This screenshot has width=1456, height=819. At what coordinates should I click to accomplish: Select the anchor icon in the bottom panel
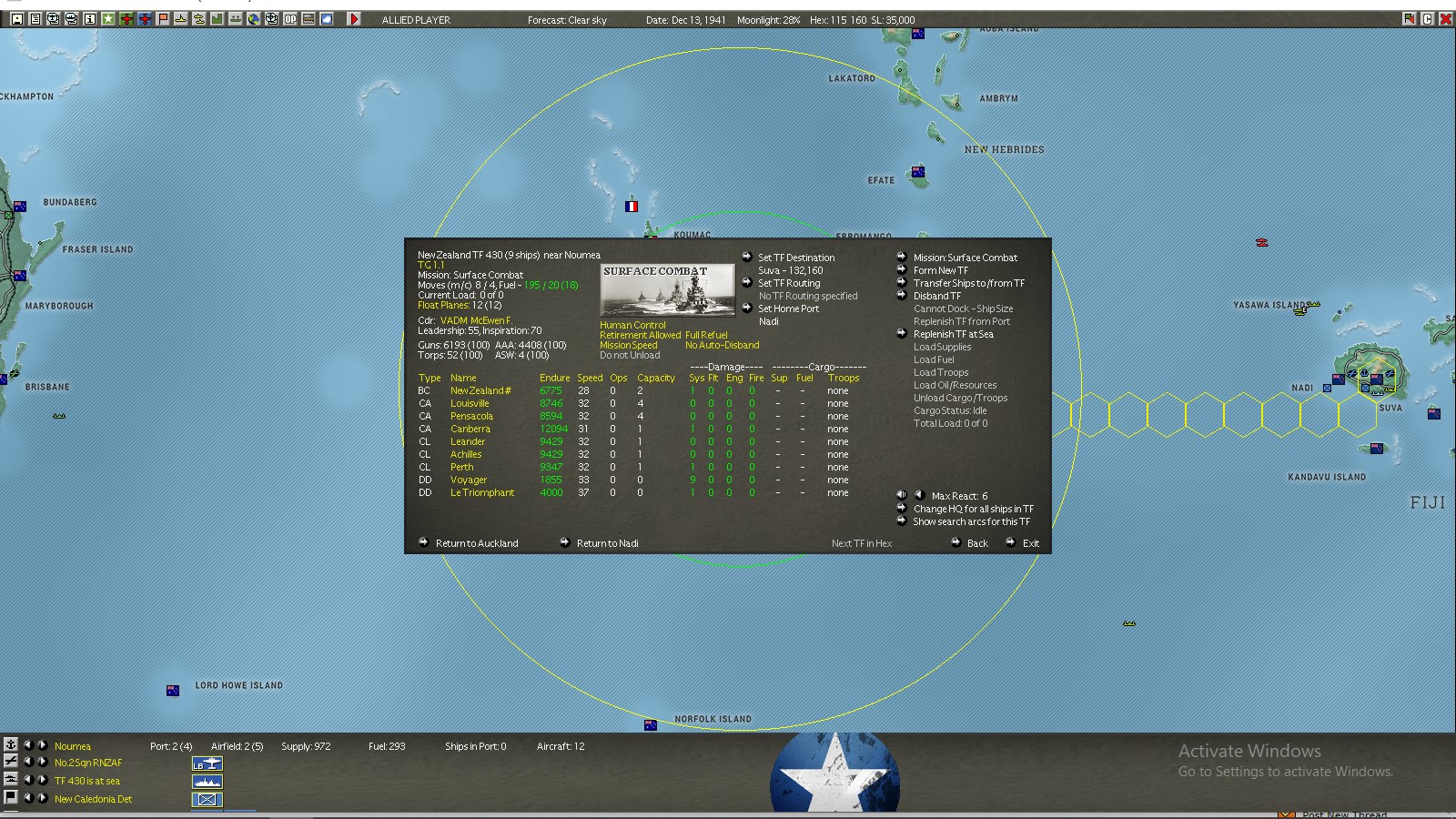point(11,746)
